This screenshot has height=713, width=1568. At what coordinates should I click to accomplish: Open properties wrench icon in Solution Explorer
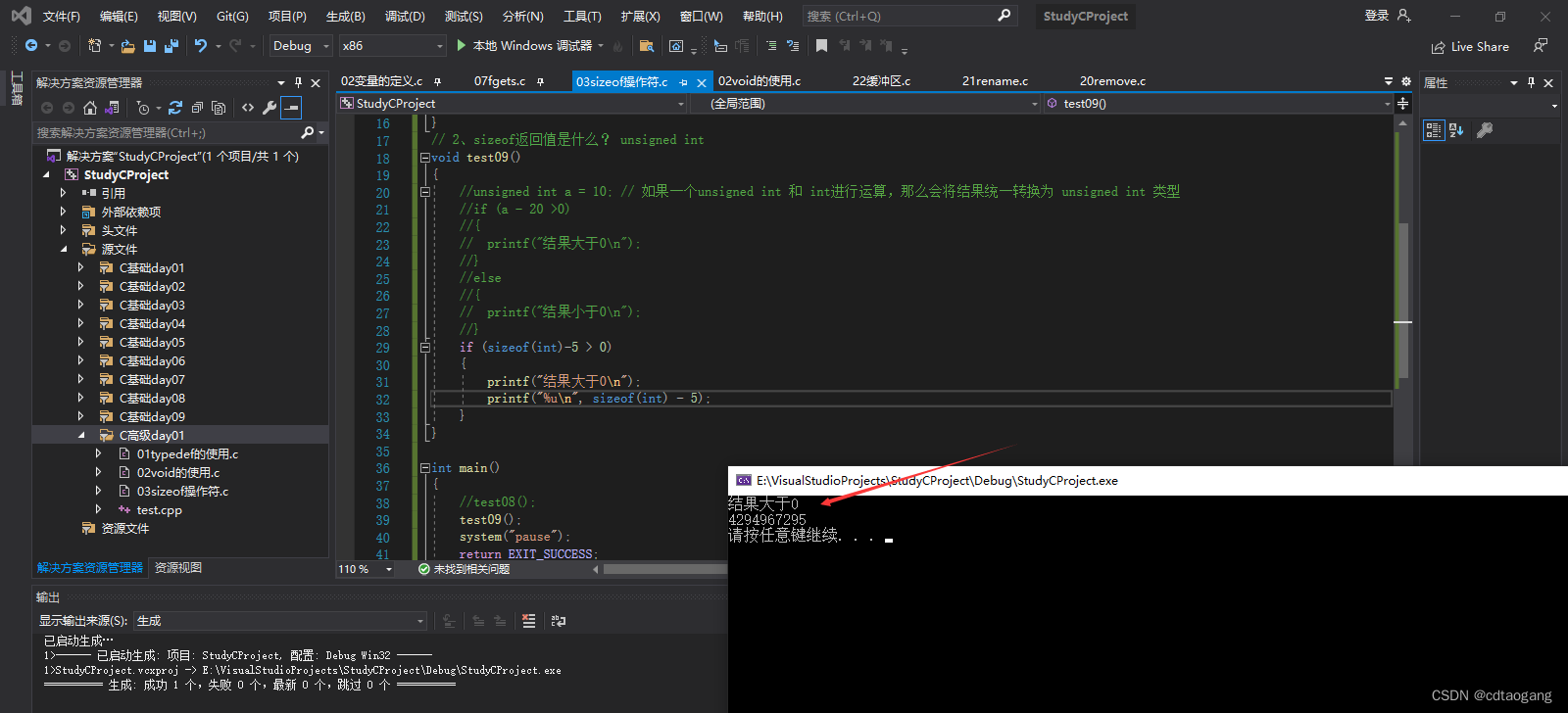[x=269, y=108]
